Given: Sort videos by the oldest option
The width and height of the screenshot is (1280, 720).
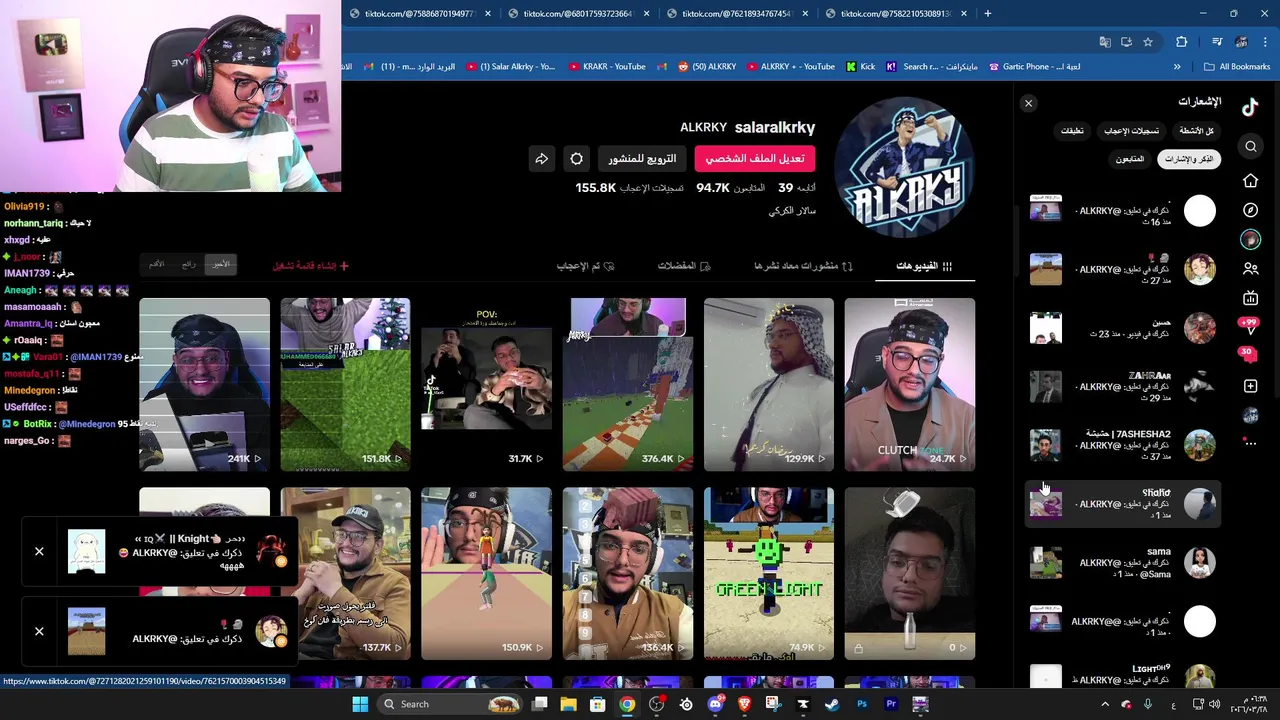Looking at the screenshot, I should click(x=156, y=264).
